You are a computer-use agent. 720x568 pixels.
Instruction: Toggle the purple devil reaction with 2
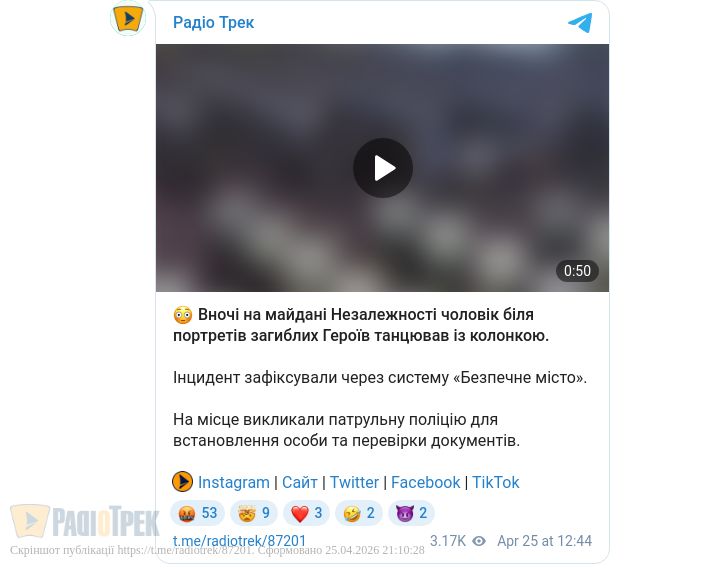pos(411,513)
